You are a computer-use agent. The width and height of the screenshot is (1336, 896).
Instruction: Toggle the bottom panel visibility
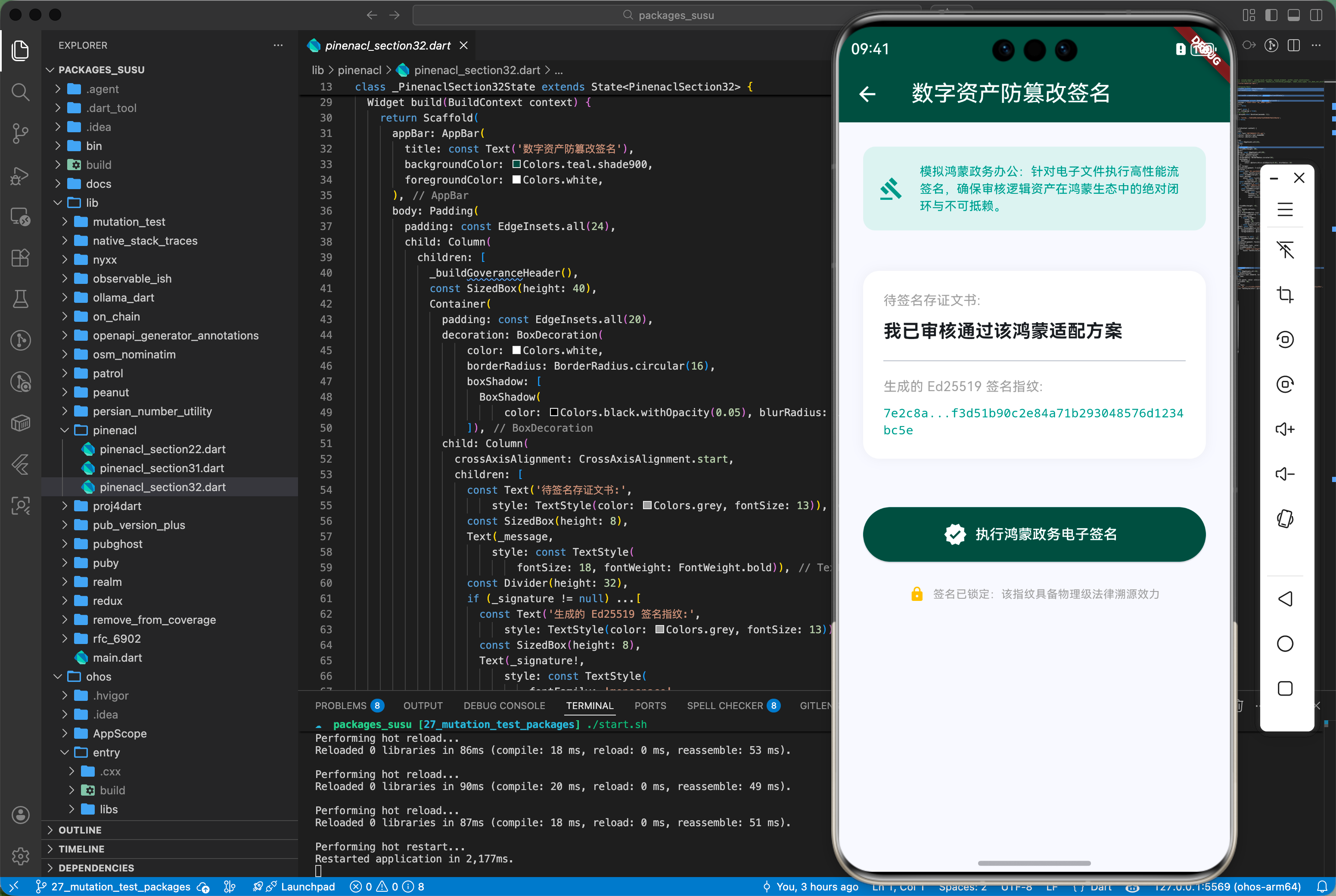(x=1294, y=16)
